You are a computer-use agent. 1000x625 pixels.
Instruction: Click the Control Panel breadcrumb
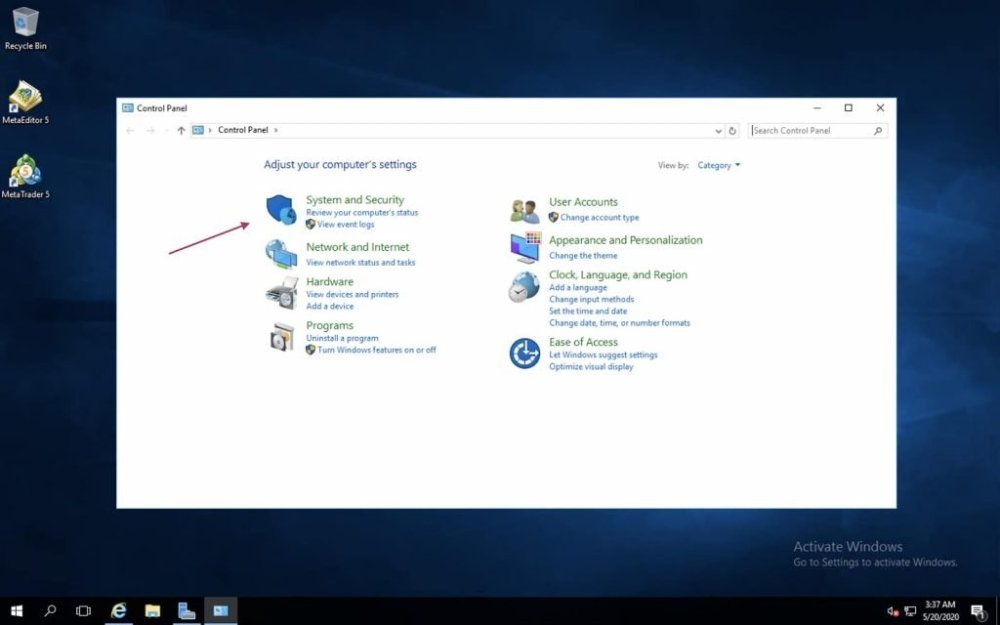tap(243, 130)
